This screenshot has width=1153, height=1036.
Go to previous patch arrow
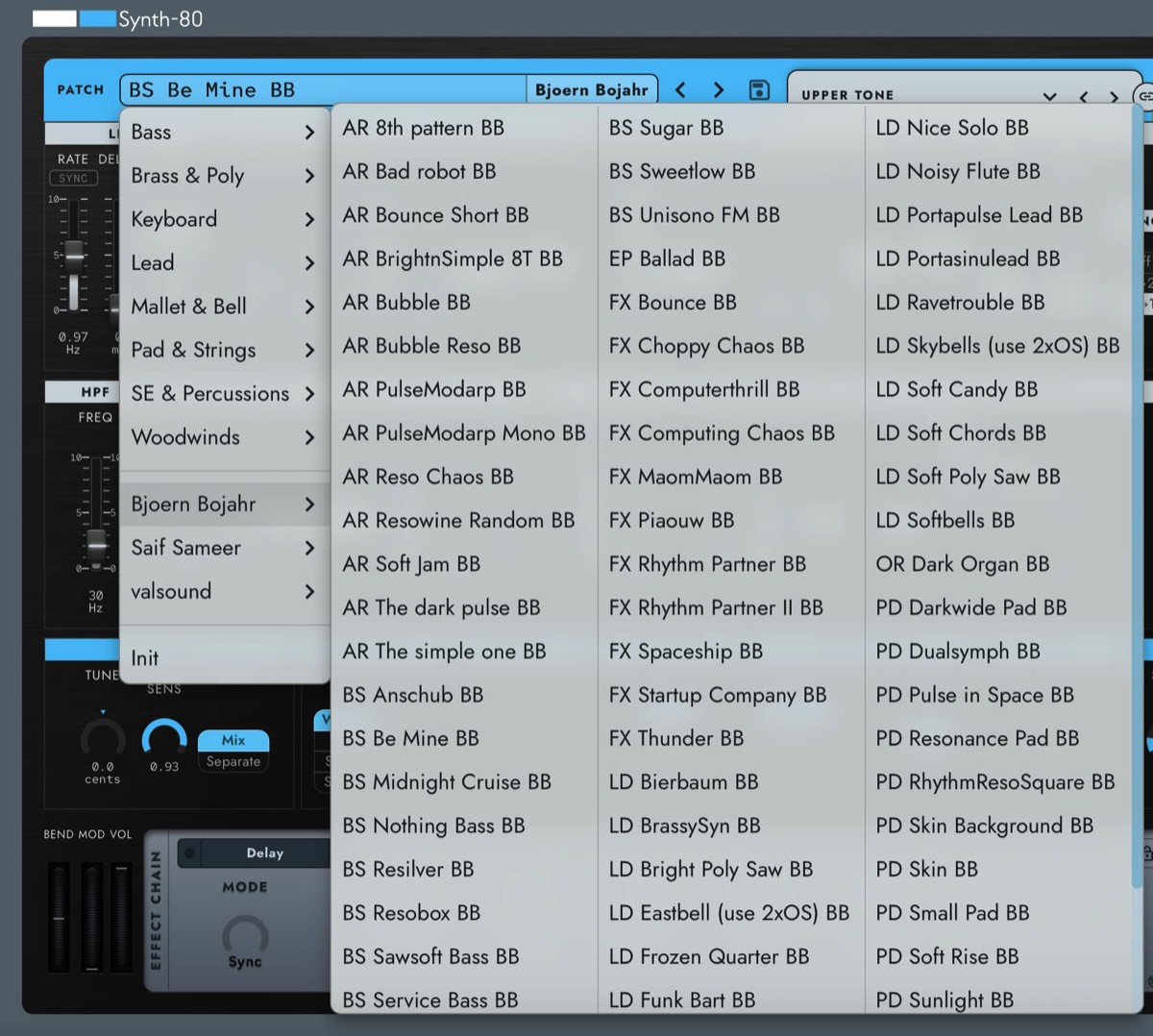(x=680, y=89)
